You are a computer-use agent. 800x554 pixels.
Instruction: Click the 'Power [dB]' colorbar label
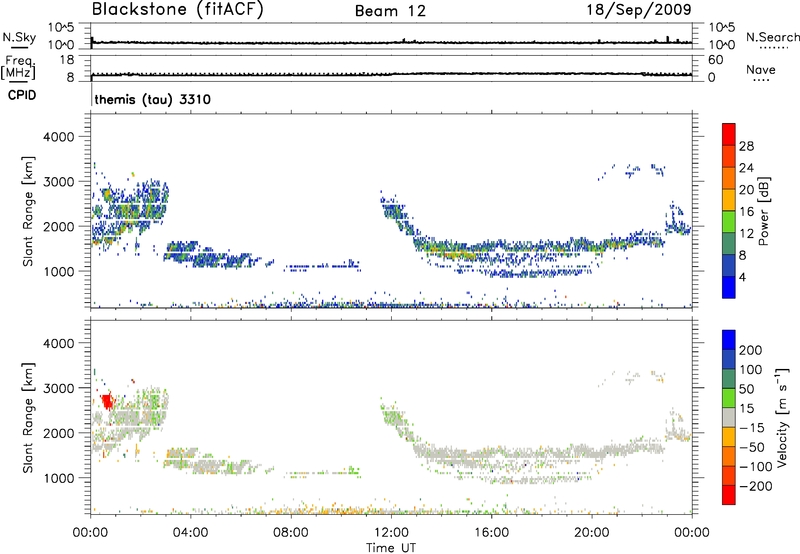pyautogui.click(x=763, y=211)
